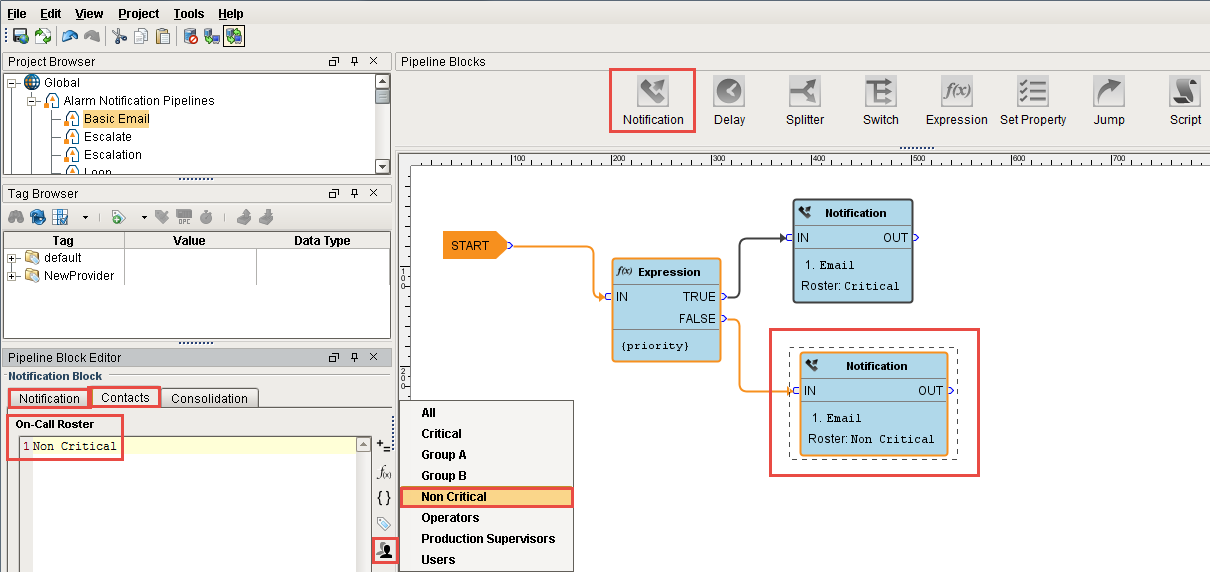The height and width of the screenshot is (572, 1210).
Task: Expand the default tag folder
Action: [x=13, y=258]
